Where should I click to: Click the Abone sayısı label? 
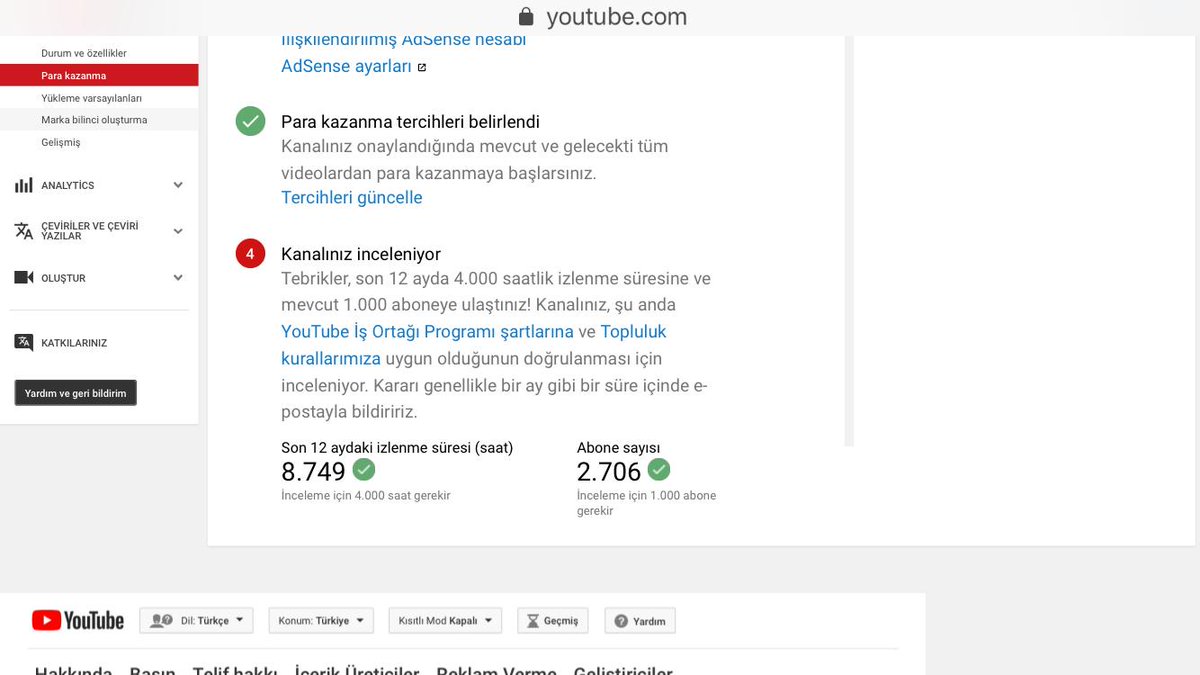(619, 448)
